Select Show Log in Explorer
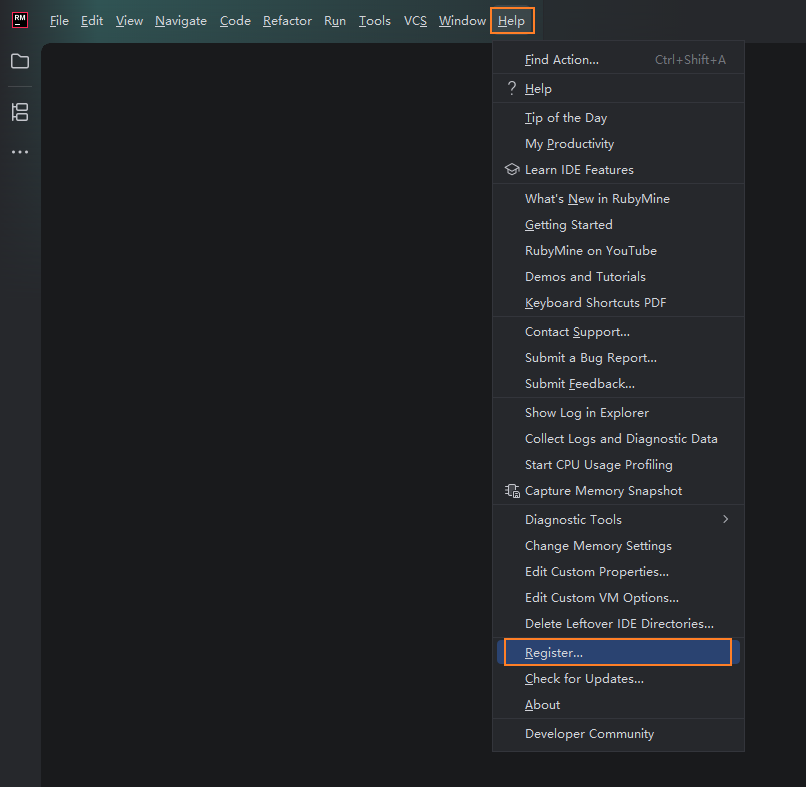This screenshot has width=806, height=787. (618, 412)
